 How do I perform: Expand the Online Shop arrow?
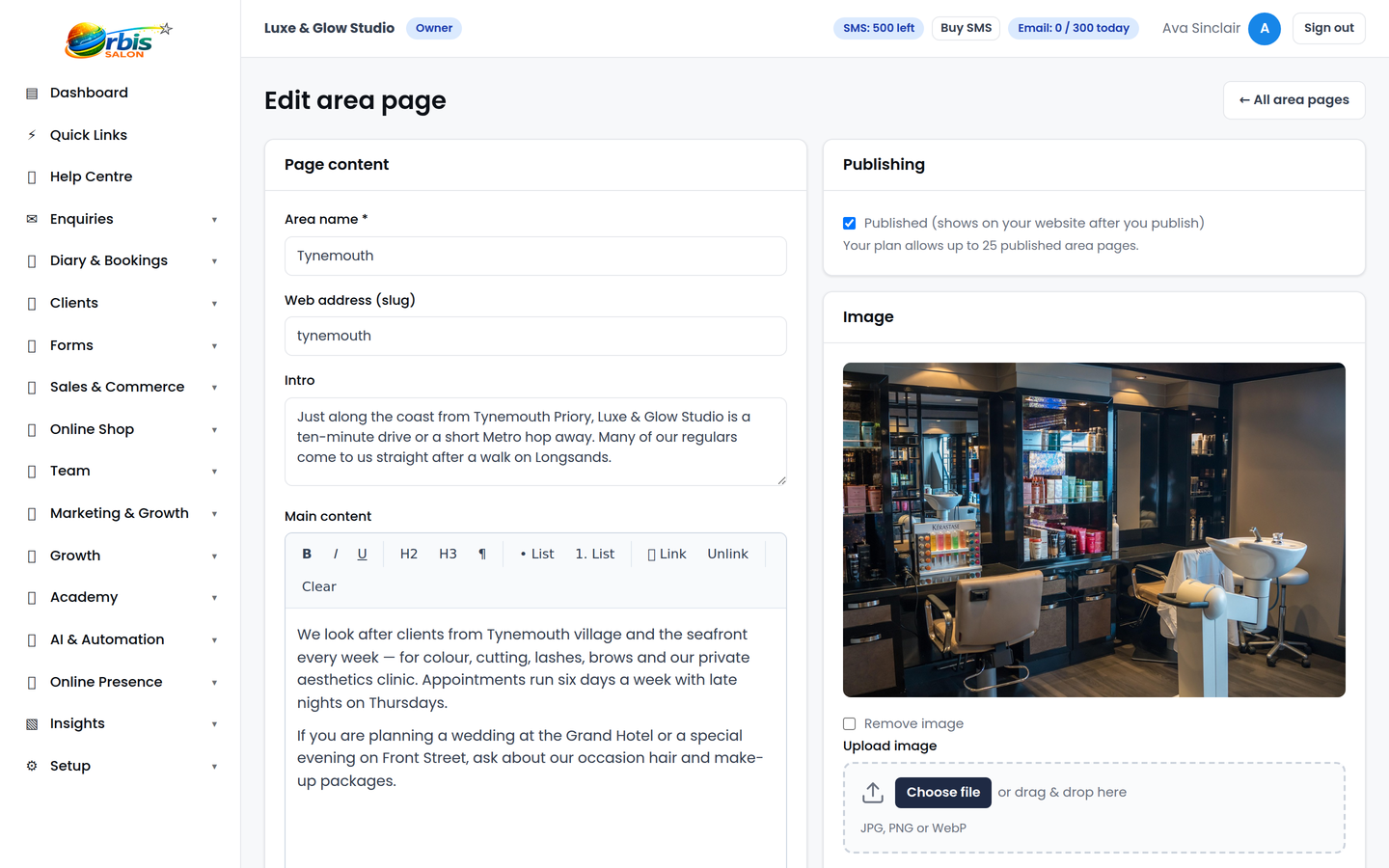coord(214,430)
